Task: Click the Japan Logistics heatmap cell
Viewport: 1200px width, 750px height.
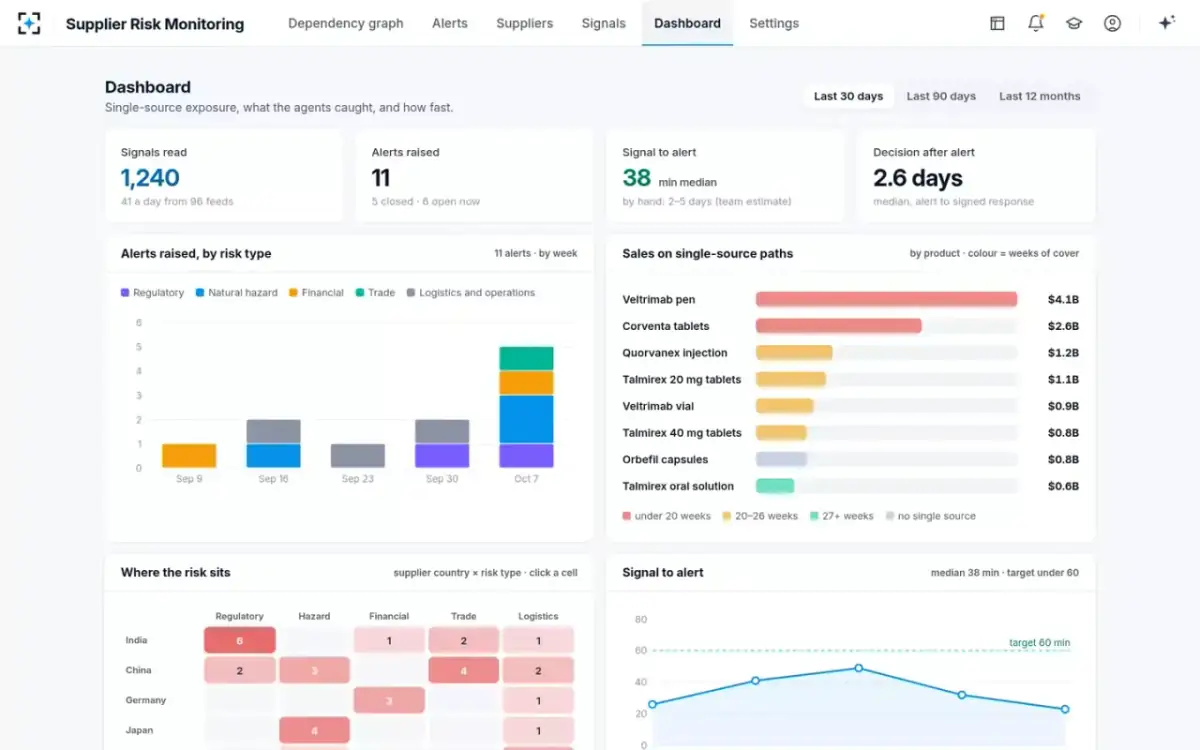Action: 538,730
